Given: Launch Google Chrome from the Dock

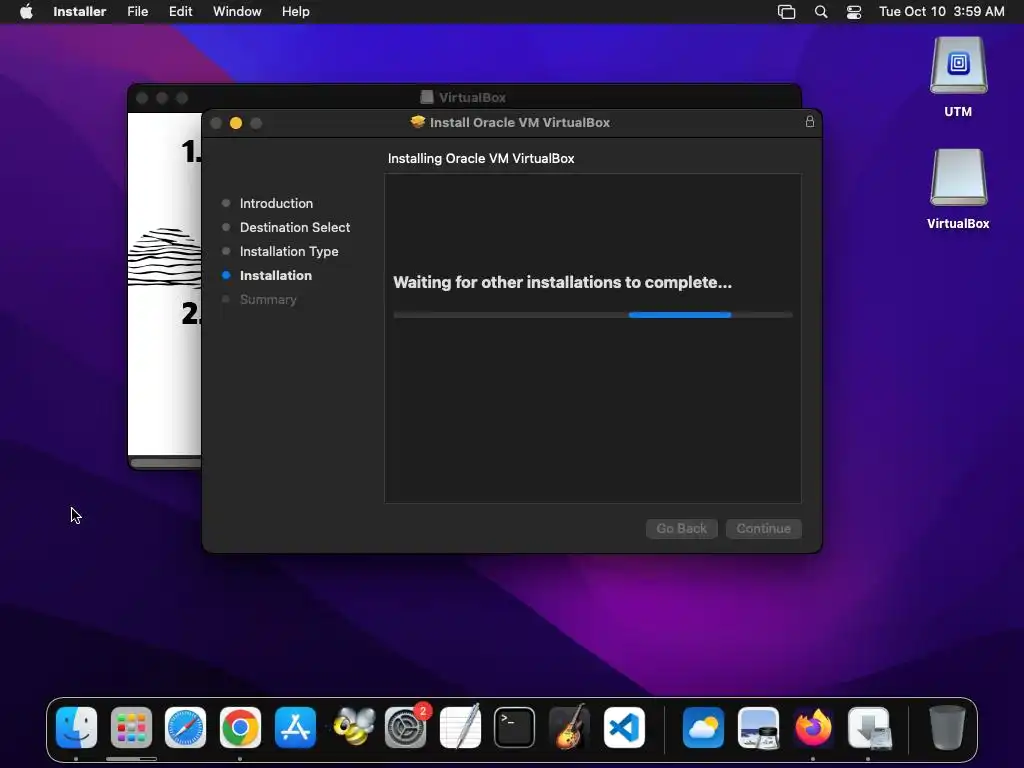Looking at the screenshot, I should click(240, 728).
